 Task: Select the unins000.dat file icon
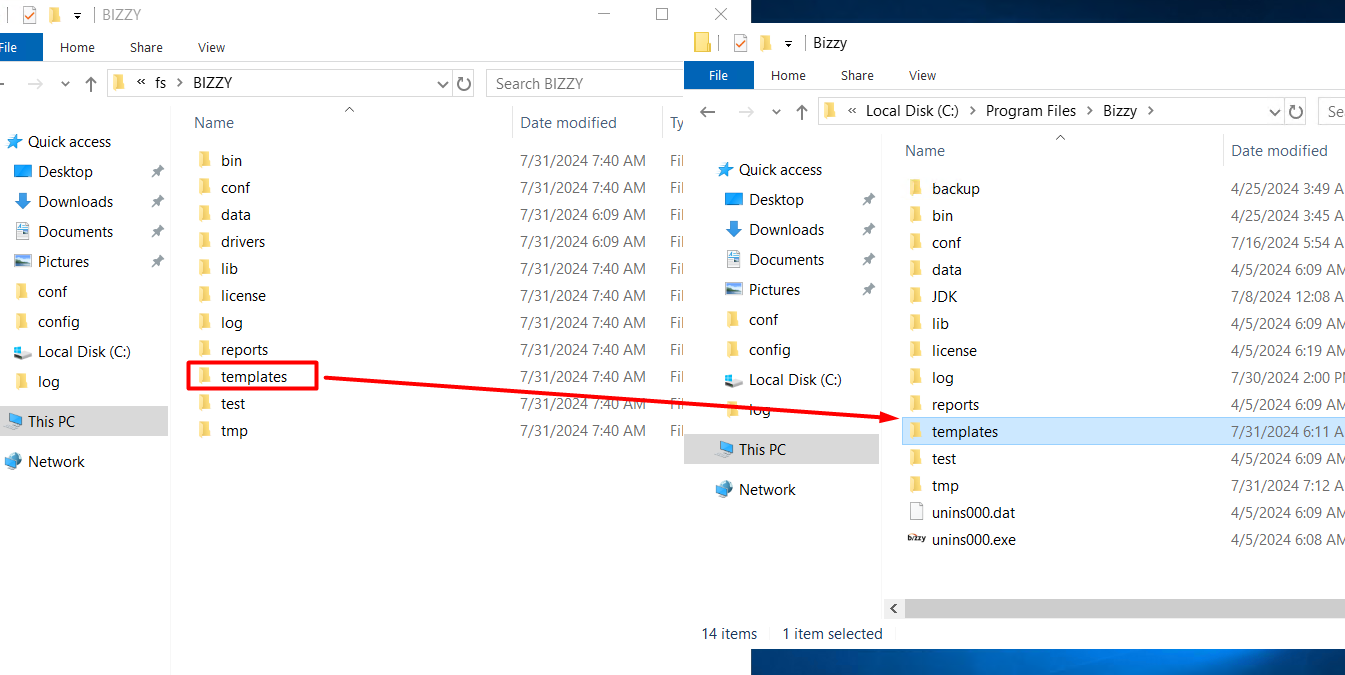coord(916,512)
